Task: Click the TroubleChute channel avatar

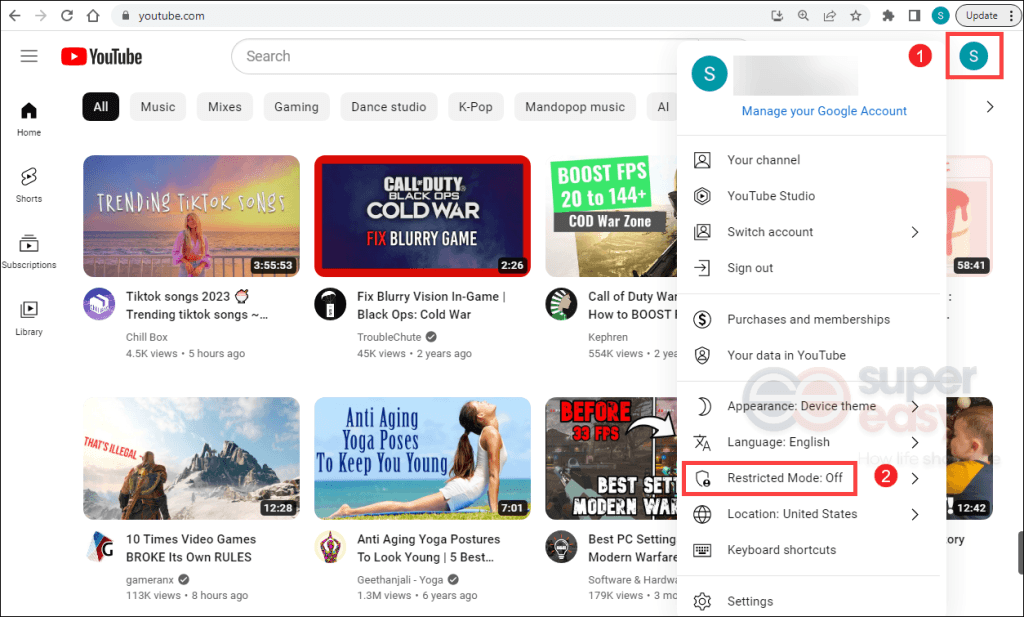Action: click(x=330, y=304)
